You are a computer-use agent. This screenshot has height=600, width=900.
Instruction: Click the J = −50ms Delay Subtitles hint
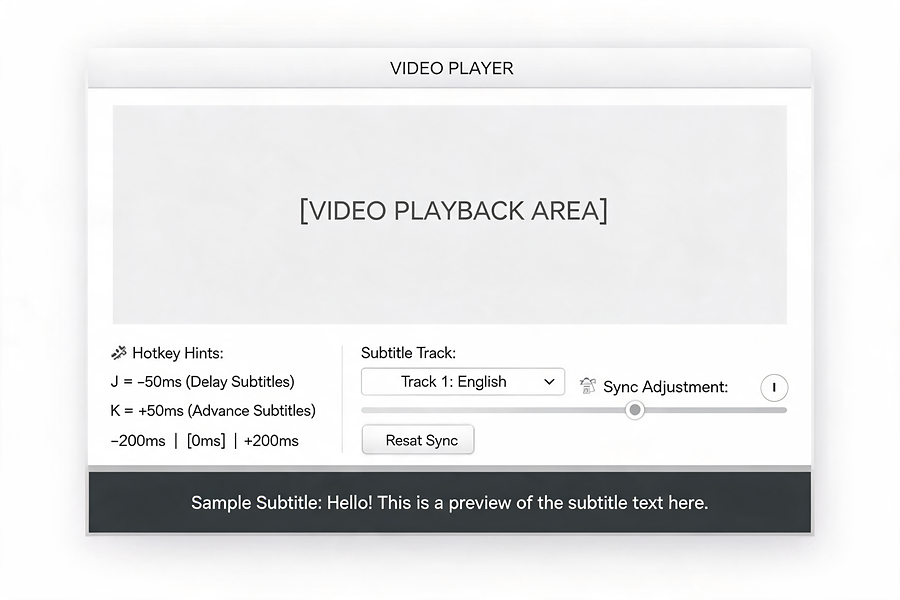click(203, 382)
